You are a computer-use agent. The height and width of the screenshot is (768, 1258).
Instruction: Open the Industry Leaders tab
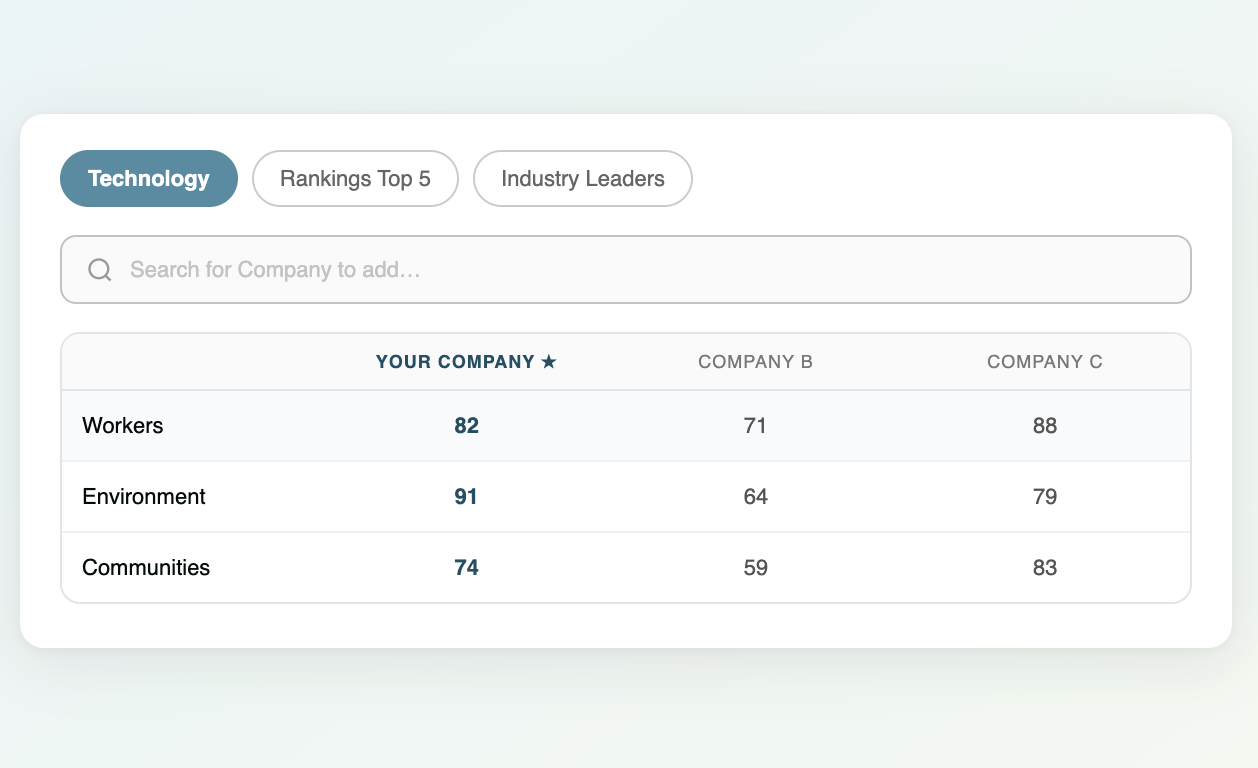[582, 179]
